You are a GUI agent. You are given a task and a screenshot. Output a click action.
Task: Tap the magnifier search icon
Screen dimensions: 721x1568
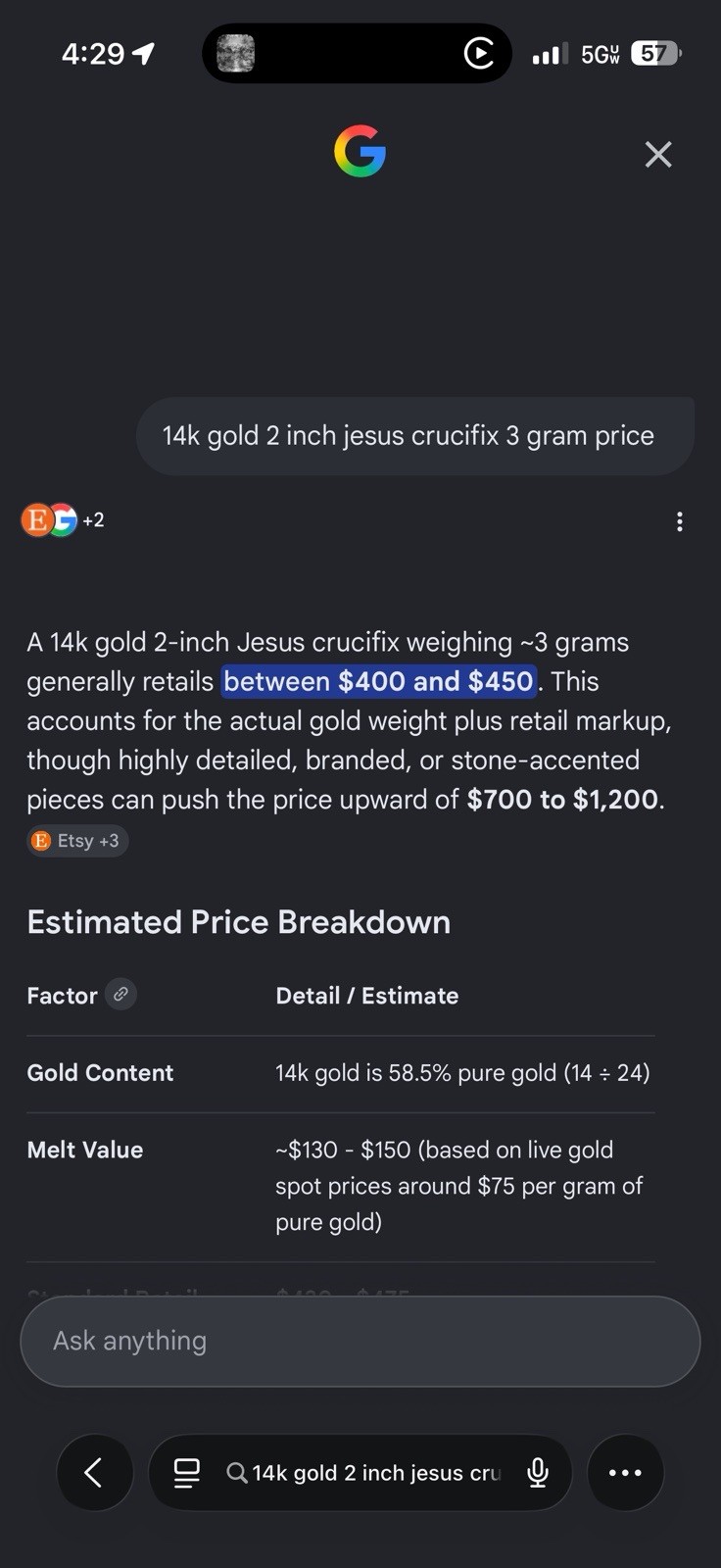coord(236,1472)
